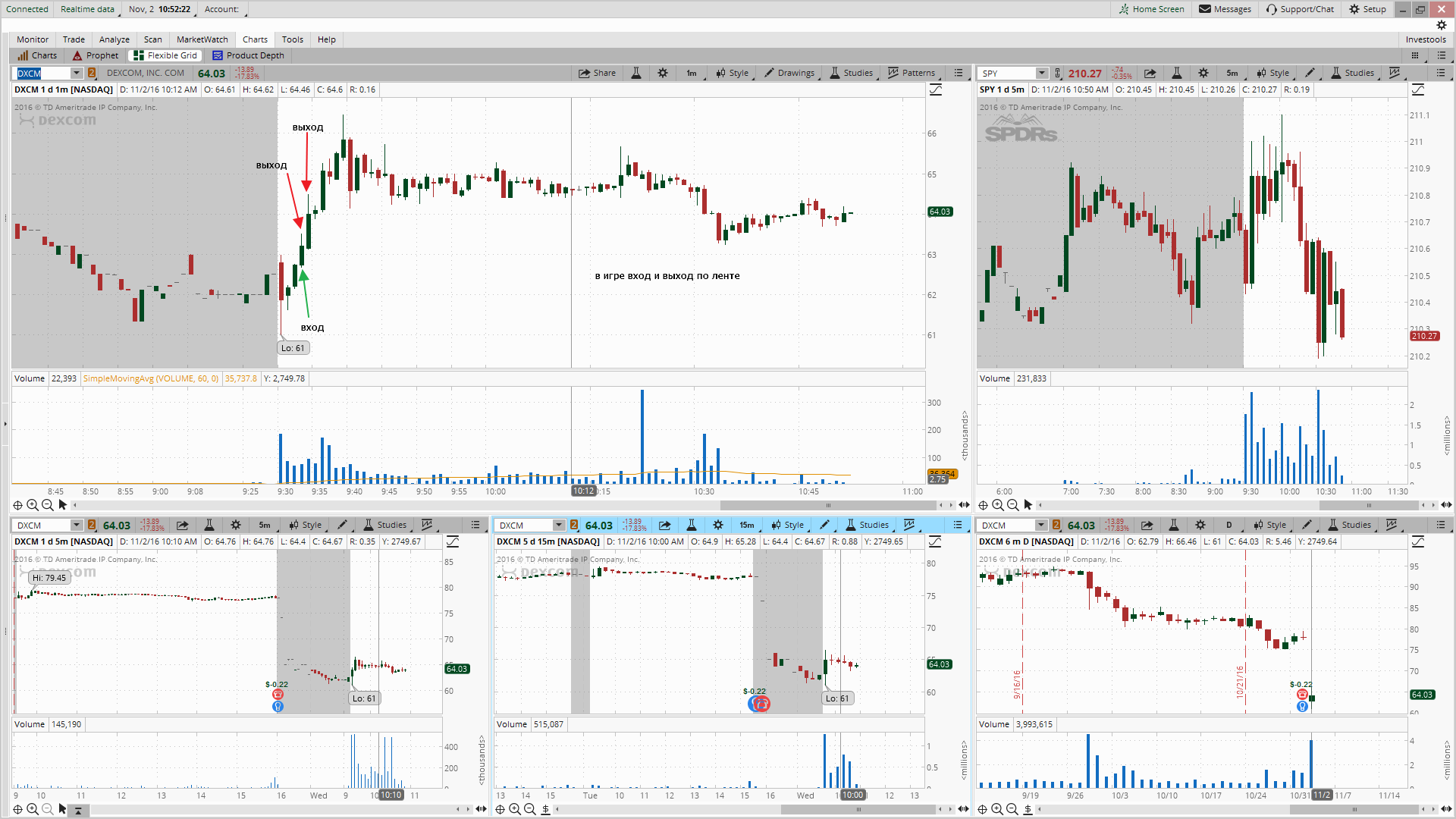Image resolution: width=1456 pixels, height=819 pixels.
Task: Open the SPY symbol dropdown
Action: point(1042,73)
